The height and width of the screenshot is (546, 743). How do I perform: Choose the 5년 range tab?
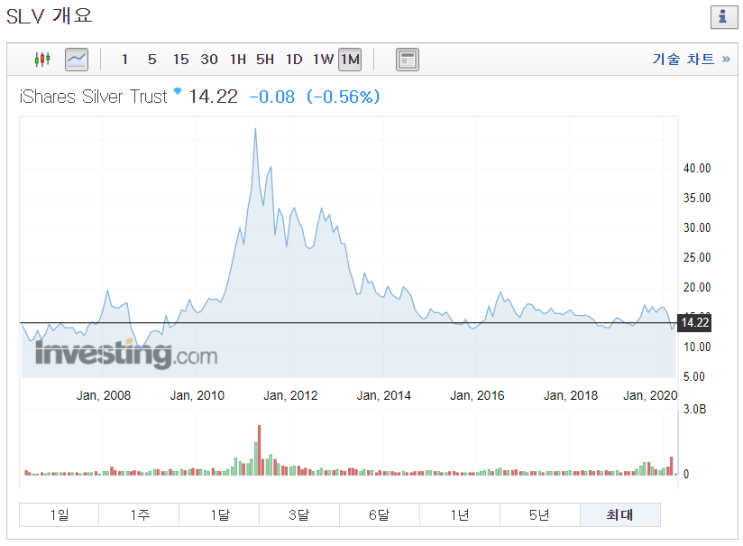(540, 515)
